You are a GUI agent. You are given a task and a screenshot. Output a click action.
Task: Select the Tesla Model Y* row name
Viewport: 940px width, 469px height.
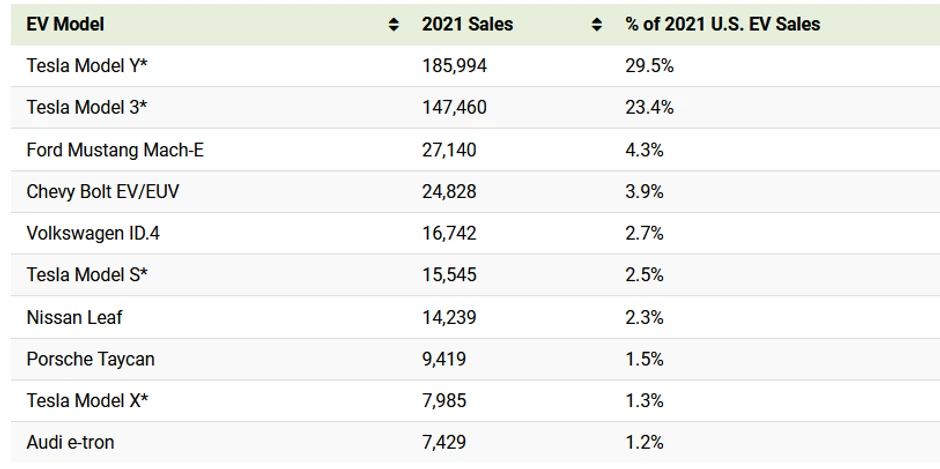pos(88,65)
